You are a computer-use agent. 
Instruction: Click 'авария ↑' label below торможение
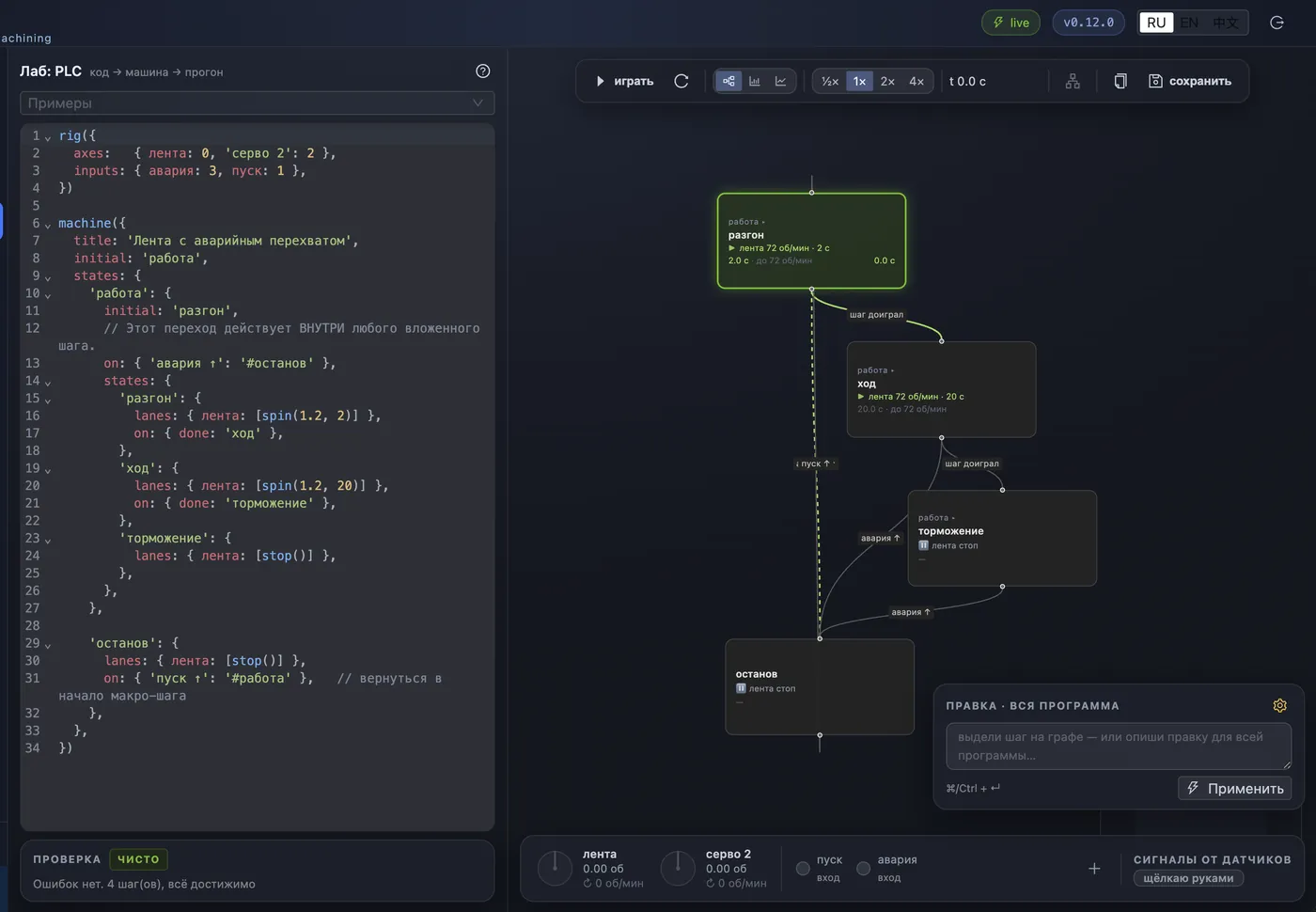[x=910, y=612]
